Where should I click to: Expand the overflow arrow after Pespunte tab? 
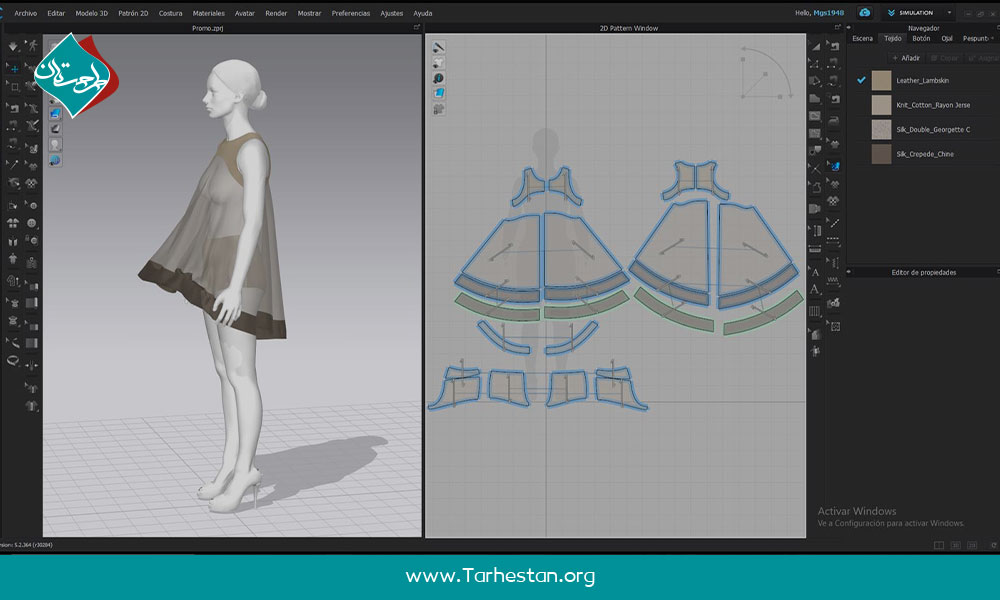[x=992, y=39]
